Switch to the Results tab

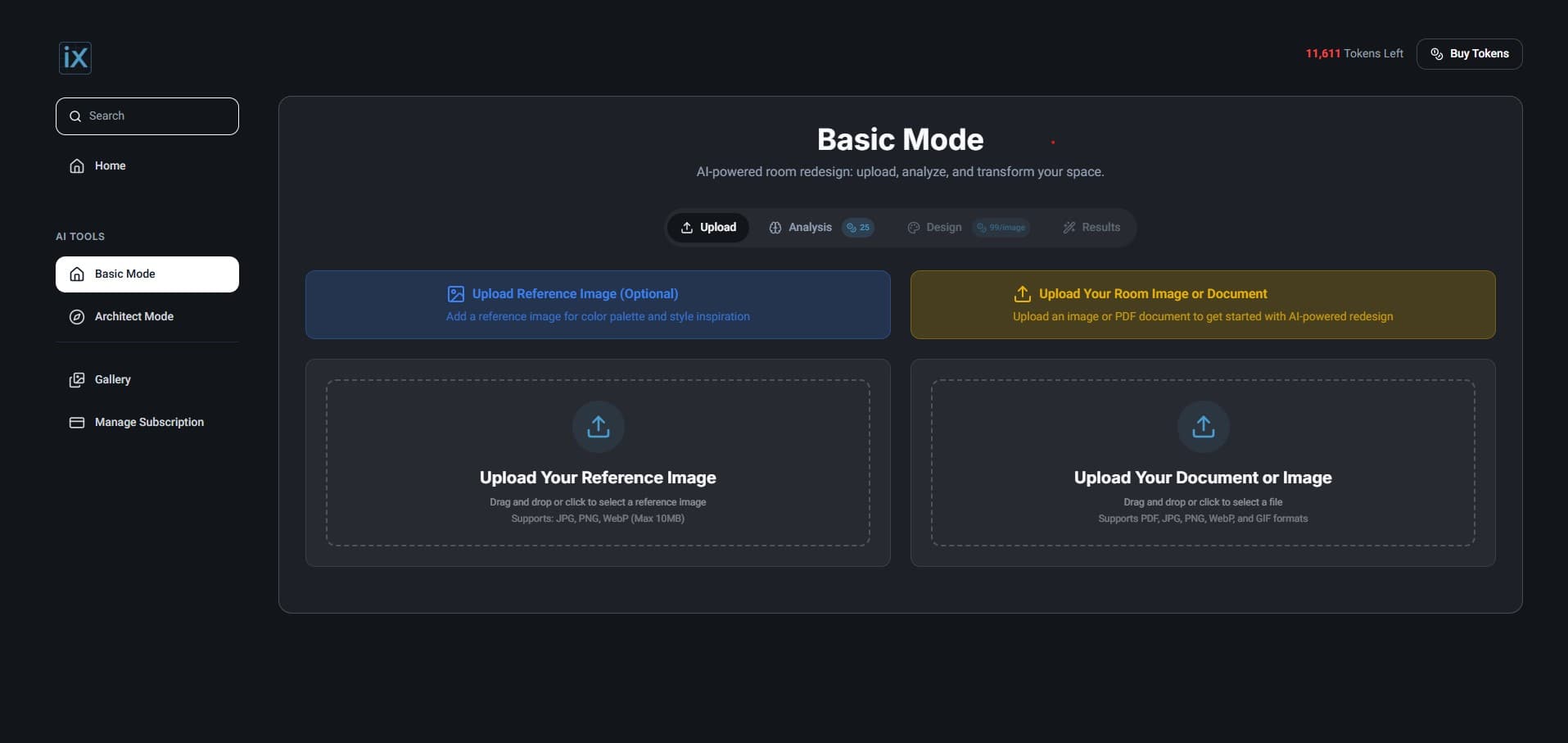(x=1100, y=227)
